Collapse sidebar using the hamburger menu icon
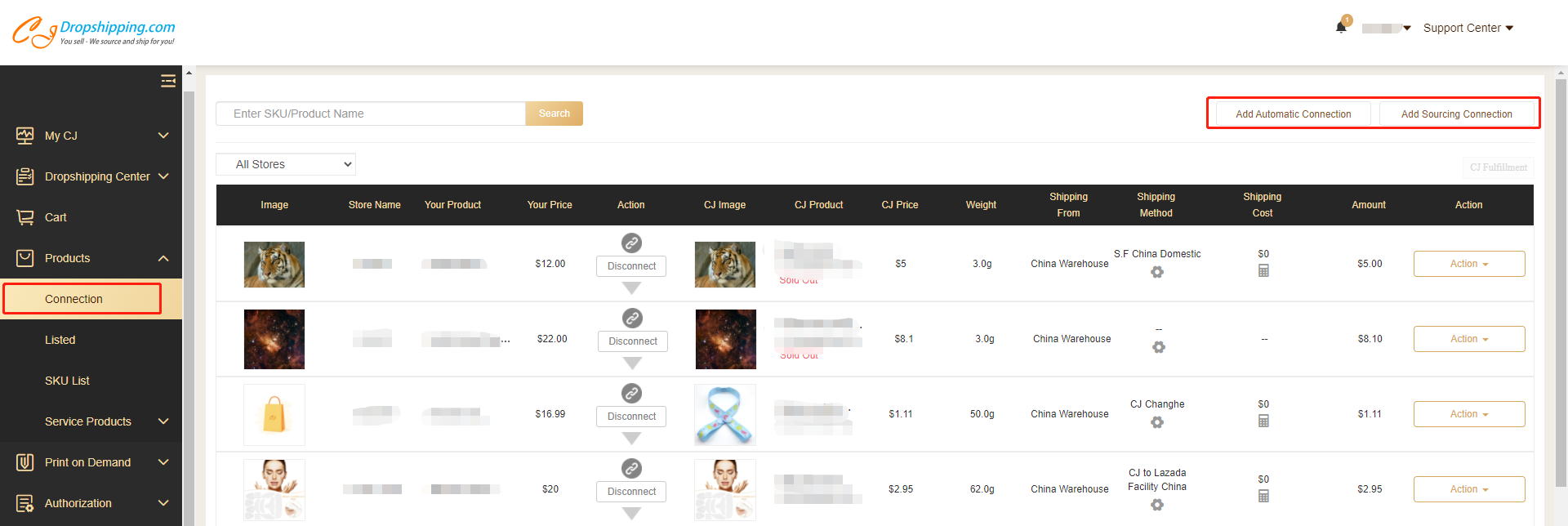The width and height of the screenshot is (1568, 526). [x=168, y=81]
